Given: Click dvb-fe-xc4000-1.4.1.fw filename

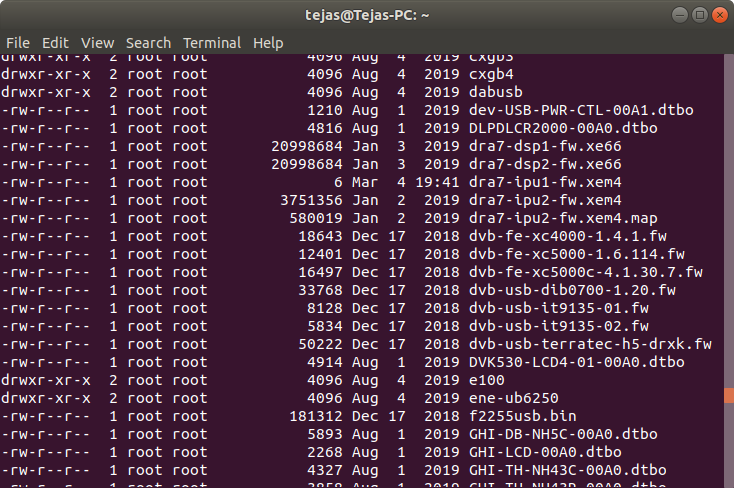Looking at the screenshot, I should [568, 236].
